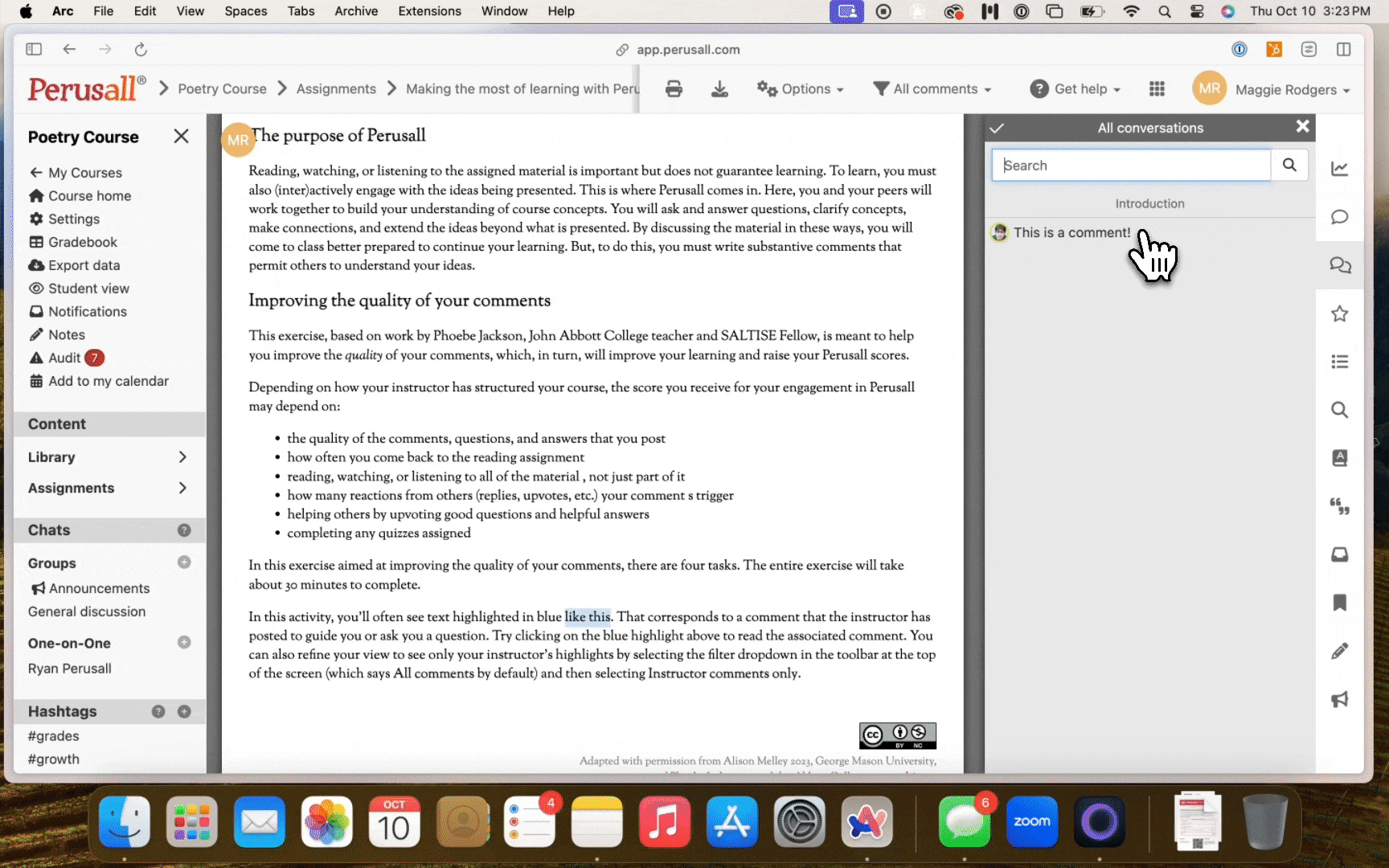1389x868 pixels.
Task: Open the Options dropdown
Action: [x=800, y=89]
